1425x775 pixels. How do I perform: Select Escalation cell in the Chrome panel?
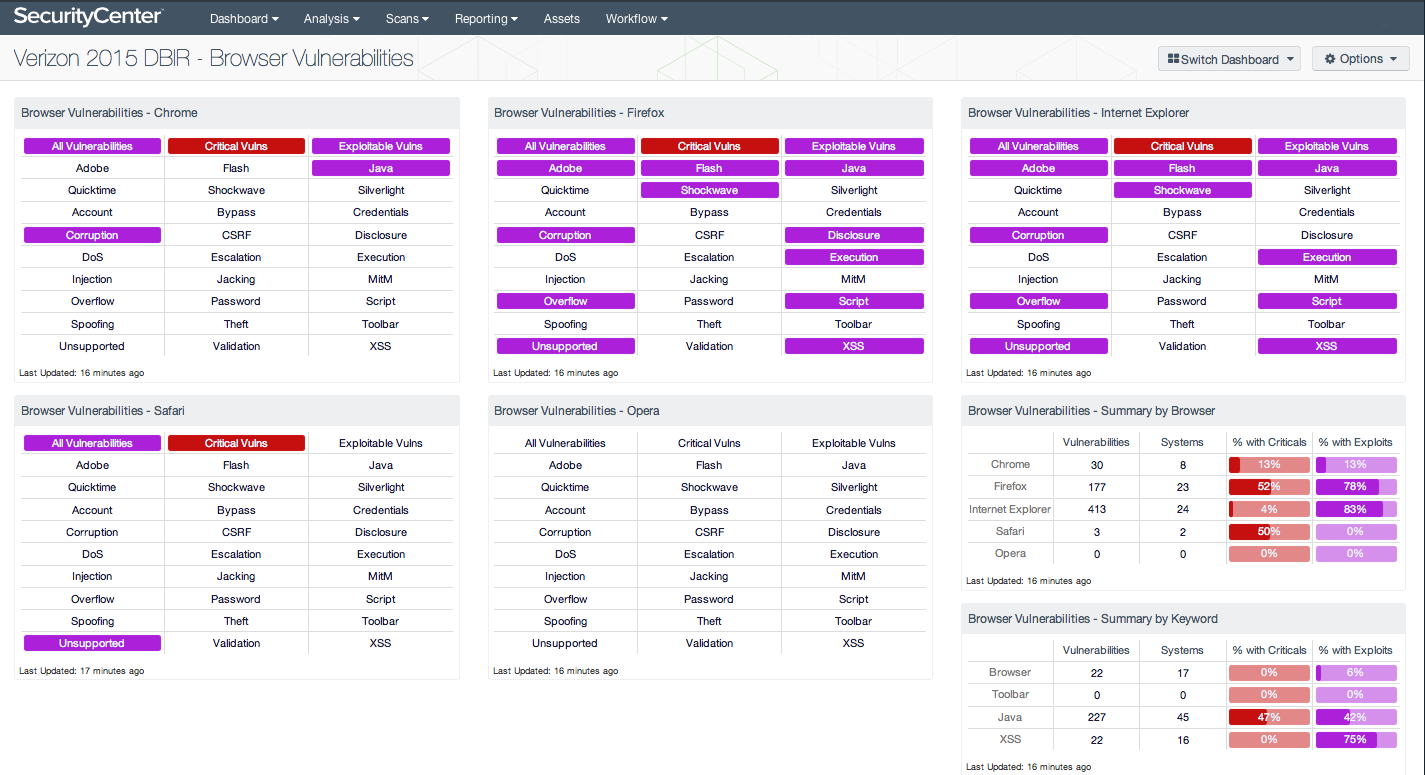point(236,257)
